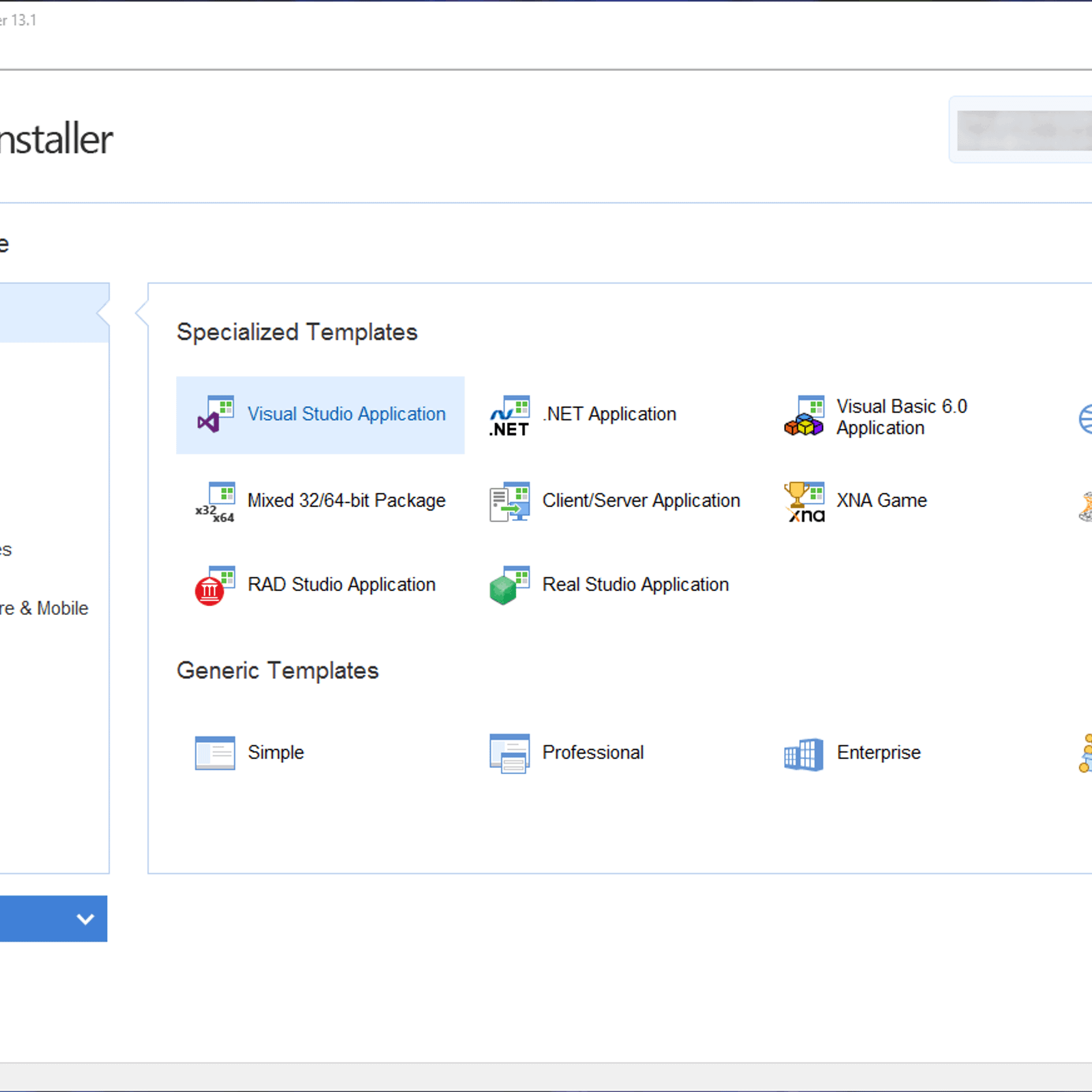
Task: Click the .NET Application template icon
Action: (509, 415)
